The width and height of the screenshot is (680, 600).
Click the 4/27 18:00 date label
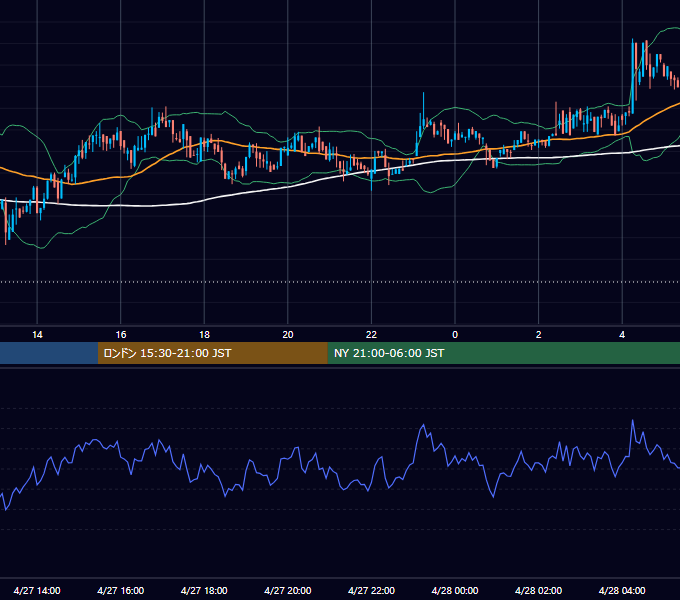(204, 590)
